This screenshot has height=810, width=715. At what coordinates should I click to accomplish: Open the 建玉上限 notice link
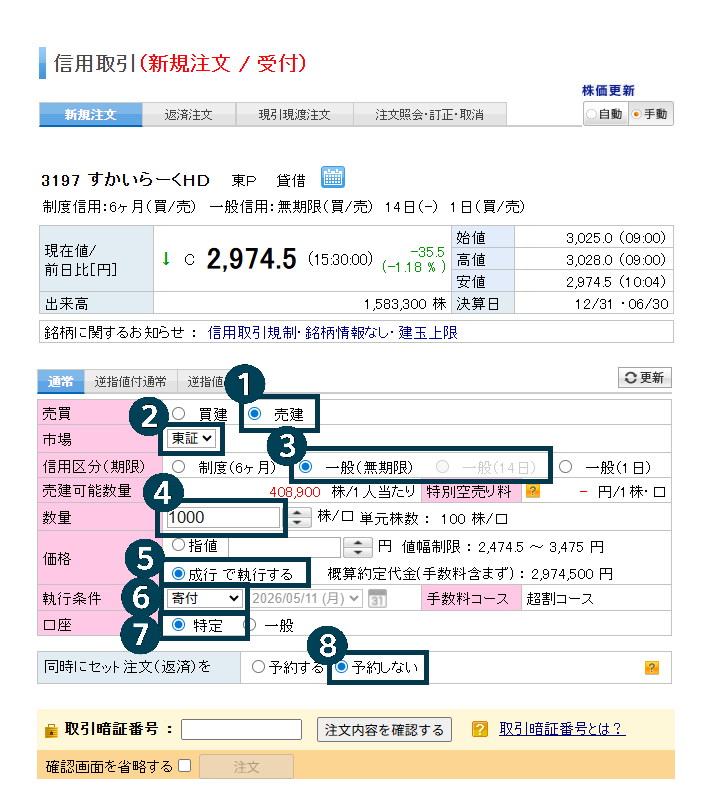(428, 332)
